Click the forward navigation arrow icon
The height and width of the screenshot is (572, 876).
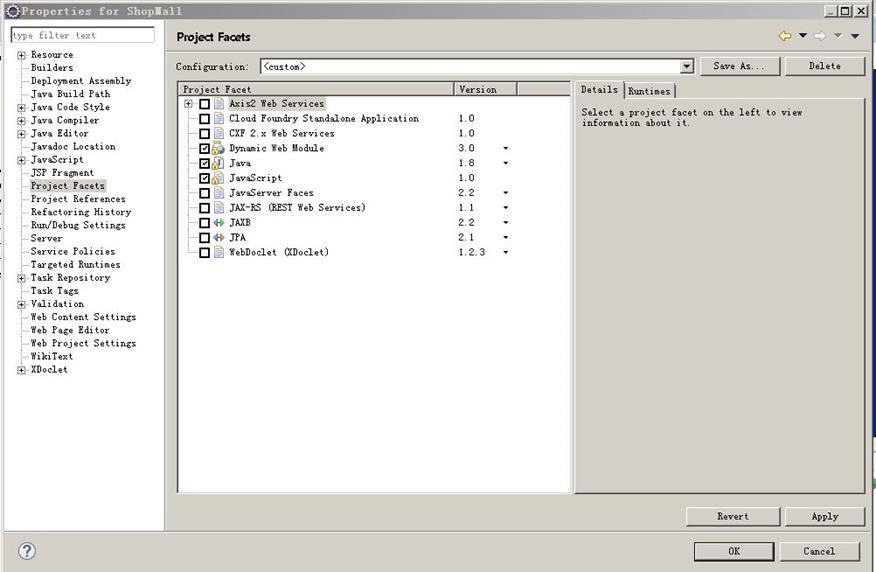(820, 36)
